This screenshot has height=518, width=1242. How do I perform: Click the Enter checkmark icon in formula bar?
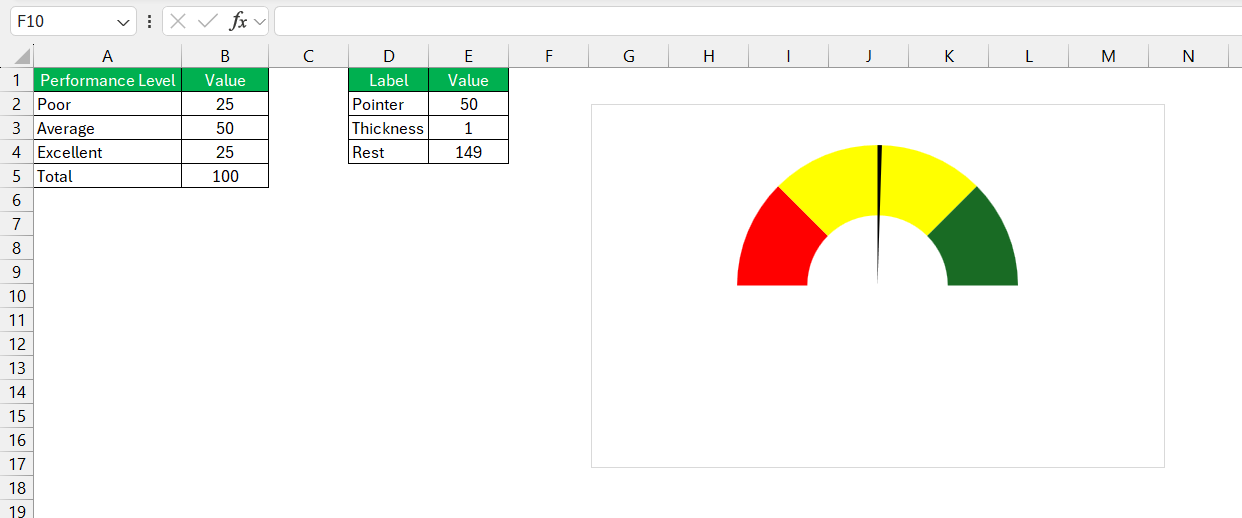[x=208, y=21]
